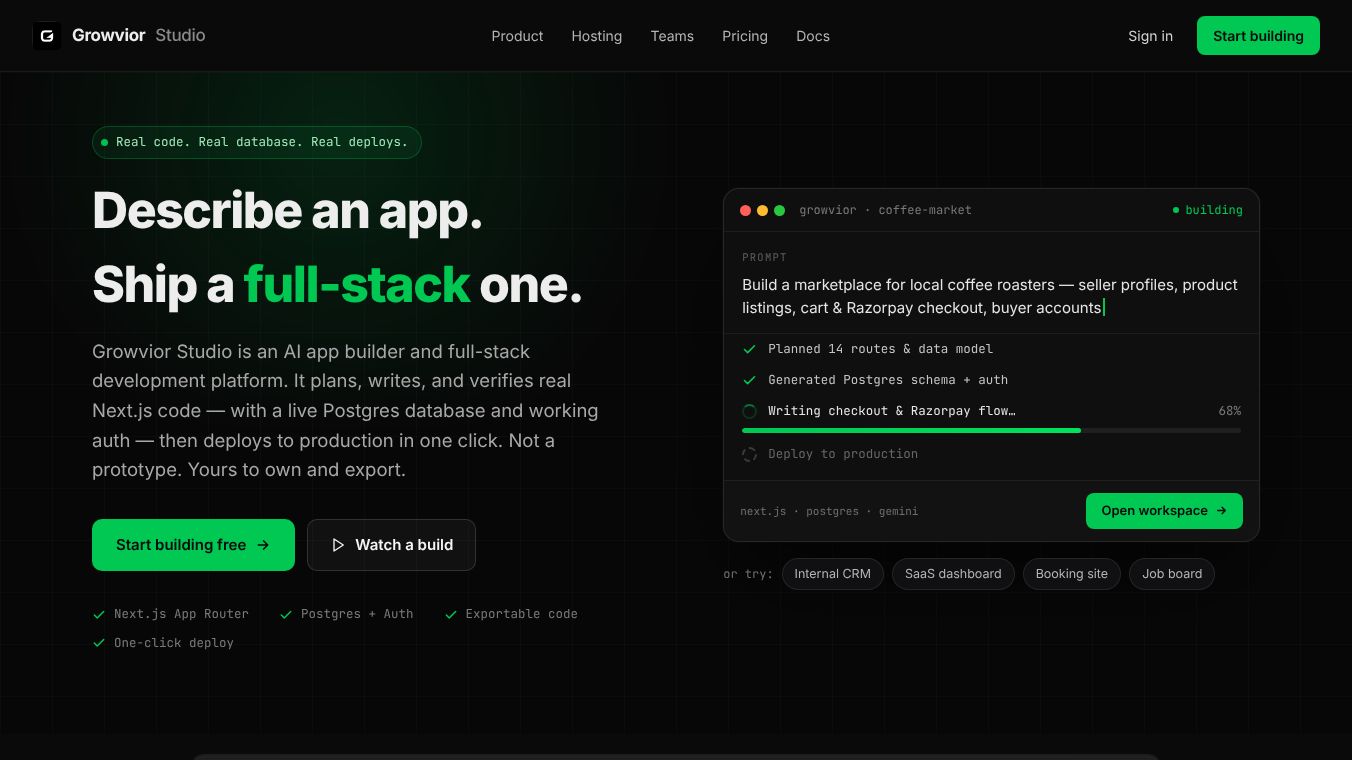Image resolution: width=1352 pixels, height=760 pixels.
Task: Open the Docs nav link
Action: 813,36
